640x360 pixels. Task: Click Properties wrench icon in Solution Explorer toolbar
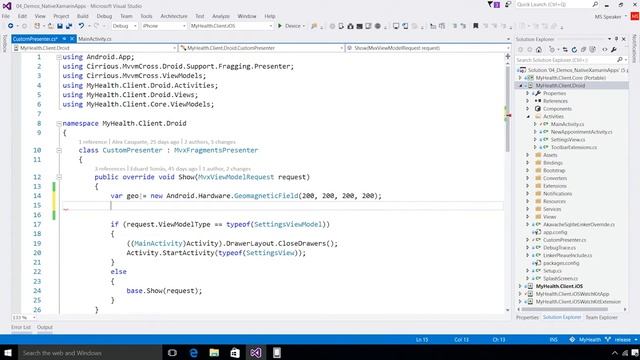tap(614, 50)
